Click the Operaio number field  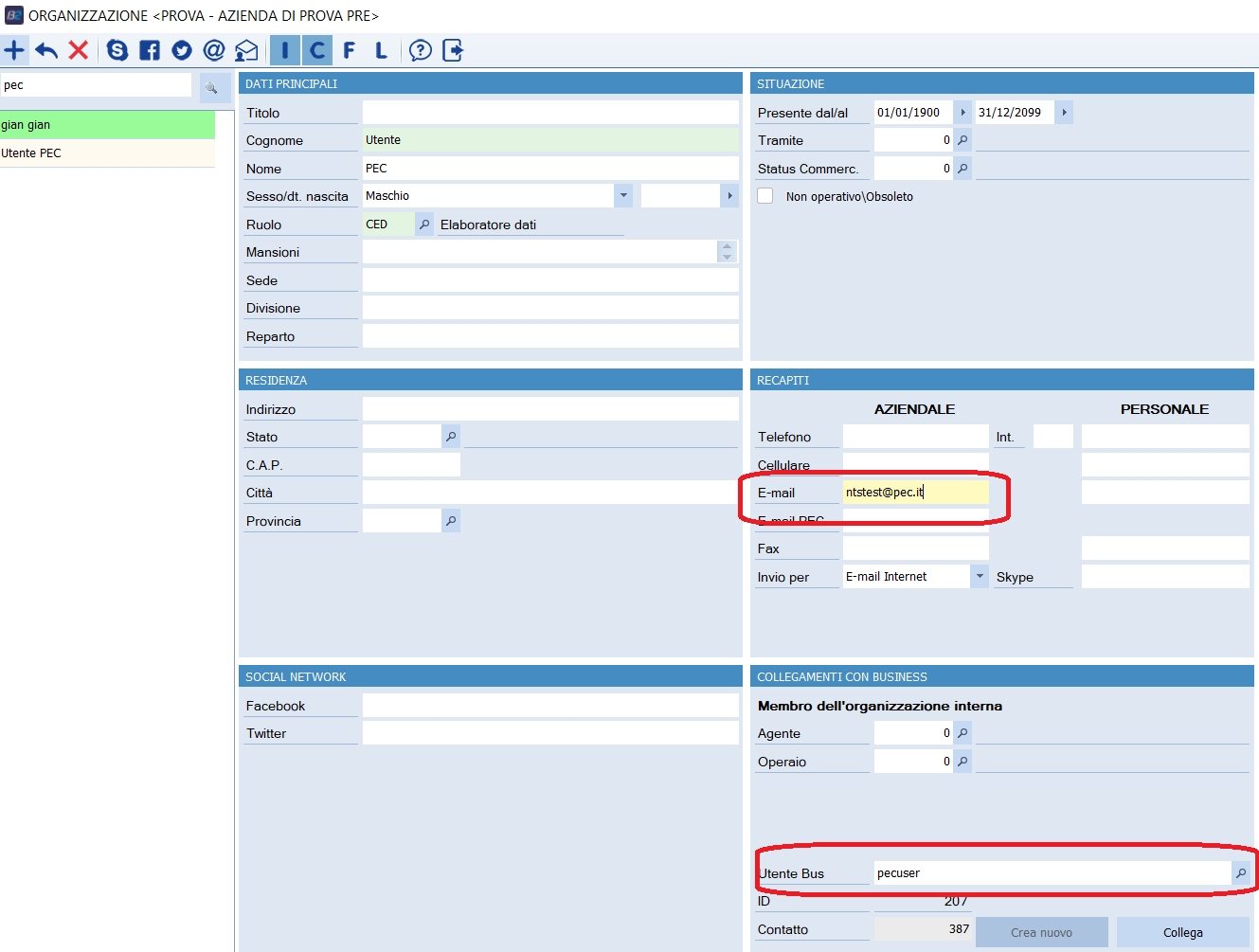(x=913, y=762)
